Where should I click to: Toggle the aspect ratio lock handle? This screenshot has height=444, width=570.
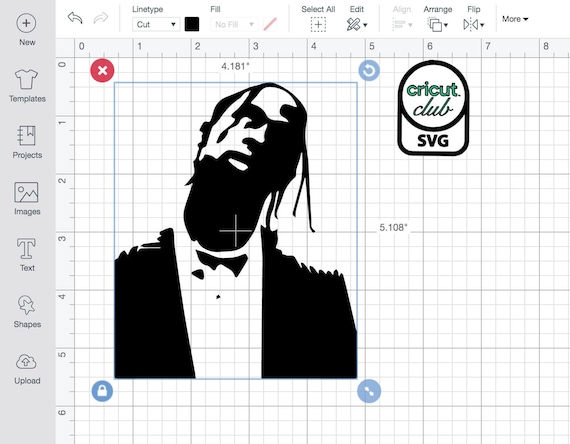pos(102,391)
